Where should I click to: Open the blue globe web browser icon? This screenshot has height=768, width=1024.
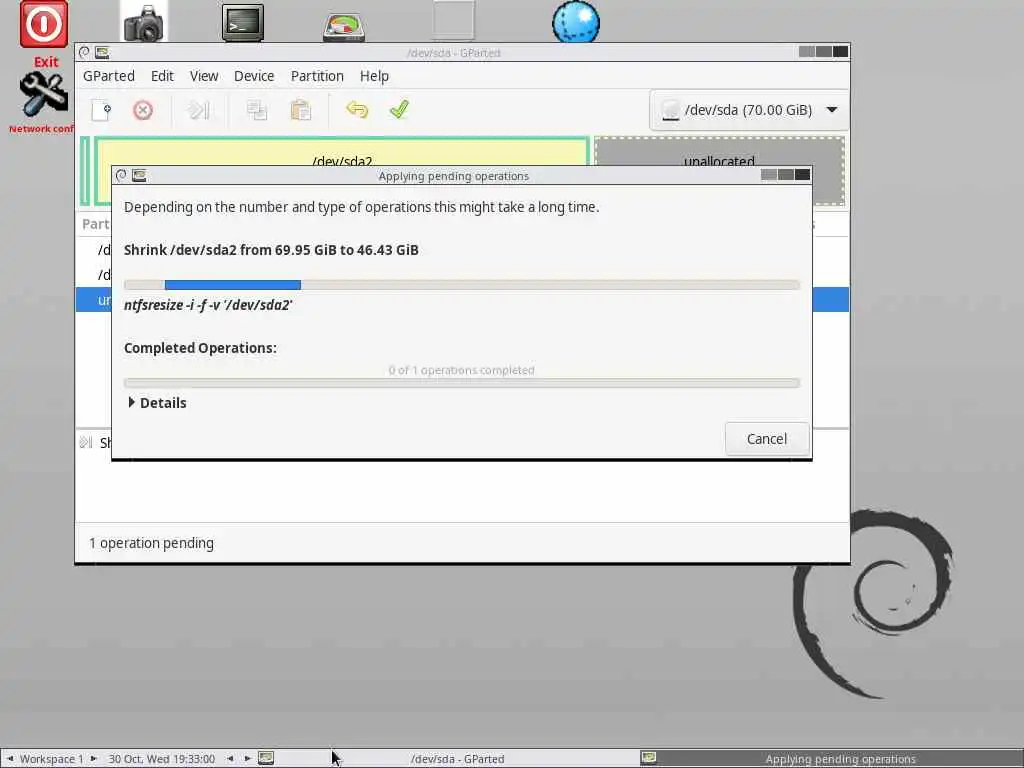point(576,23)
